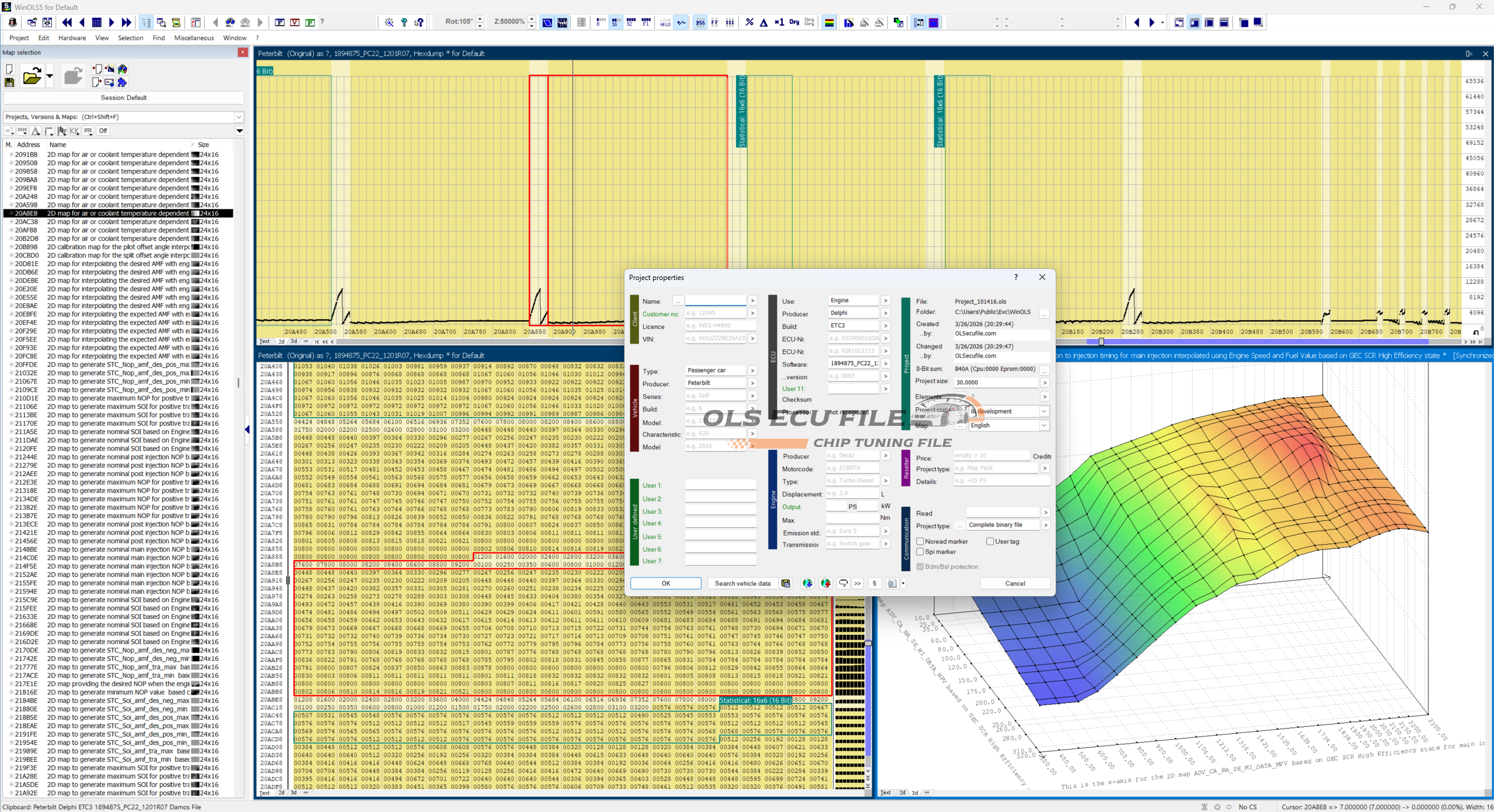The image size is (1494, 812).
Task: Open the project state 'development' dropdown
Action: [1043, 411]
